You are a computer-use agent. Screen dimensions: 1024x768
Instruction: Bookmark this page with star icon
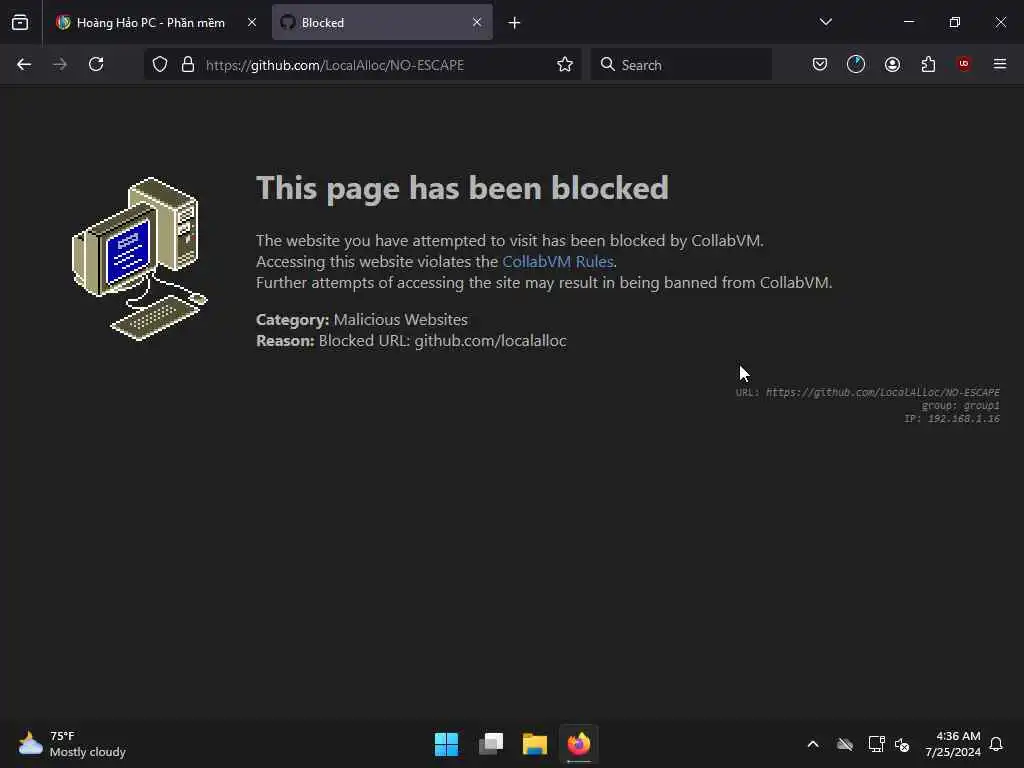click(565, 64)
